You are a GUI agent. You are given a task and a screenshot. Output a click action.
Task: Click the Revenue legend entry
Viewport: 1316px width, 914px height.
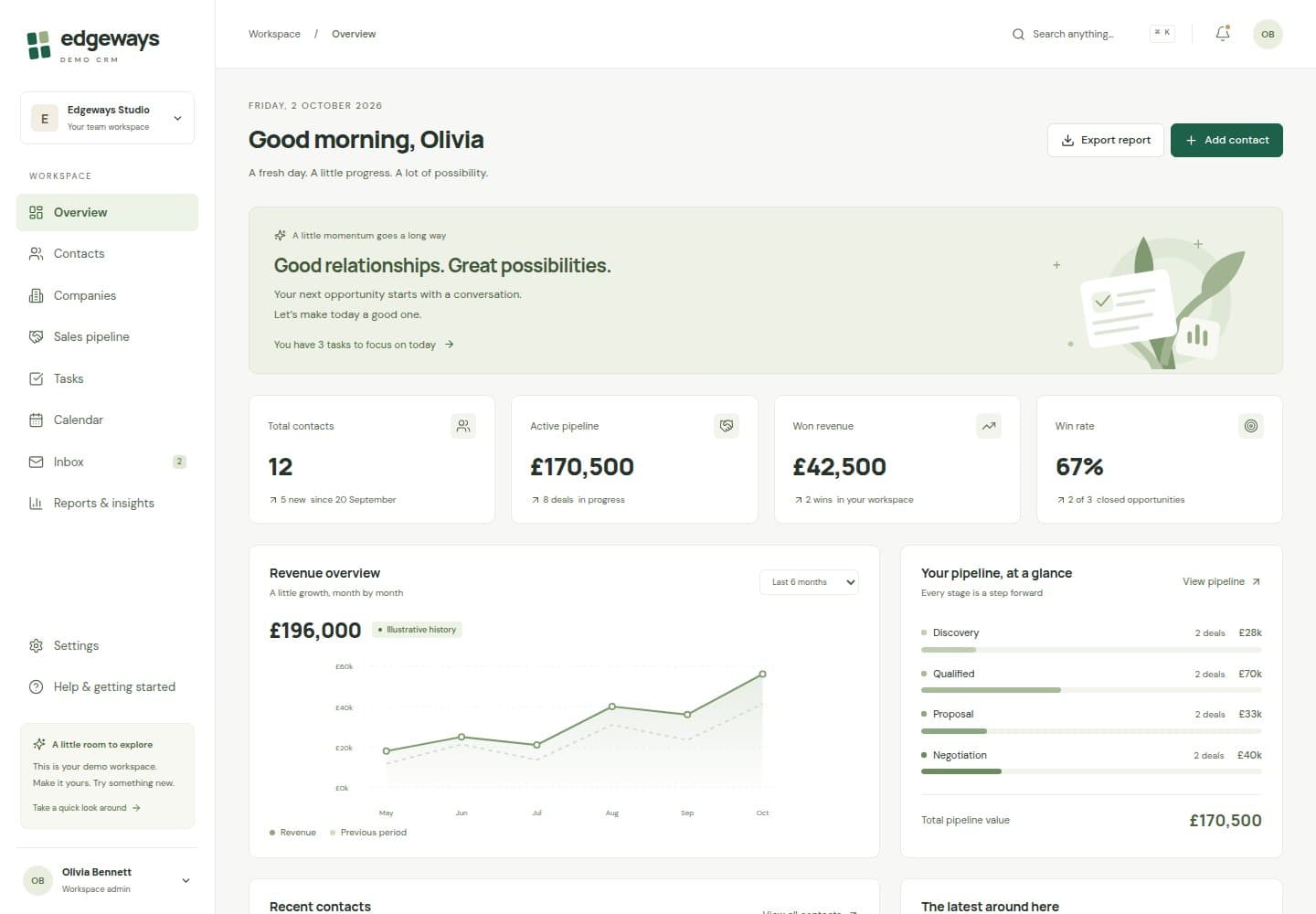coord(293,833)
